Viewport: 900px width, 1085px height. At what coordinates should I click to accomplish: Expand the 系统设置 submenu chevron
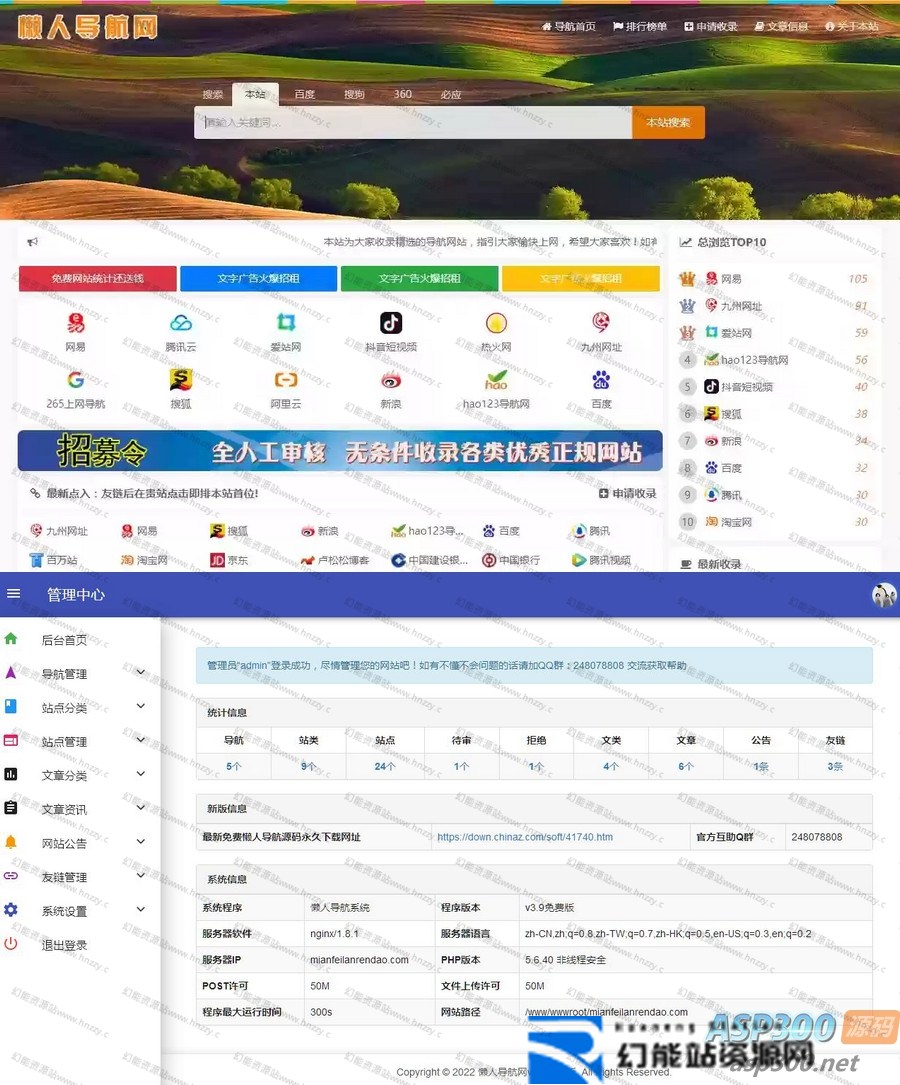tap(140, 909)
